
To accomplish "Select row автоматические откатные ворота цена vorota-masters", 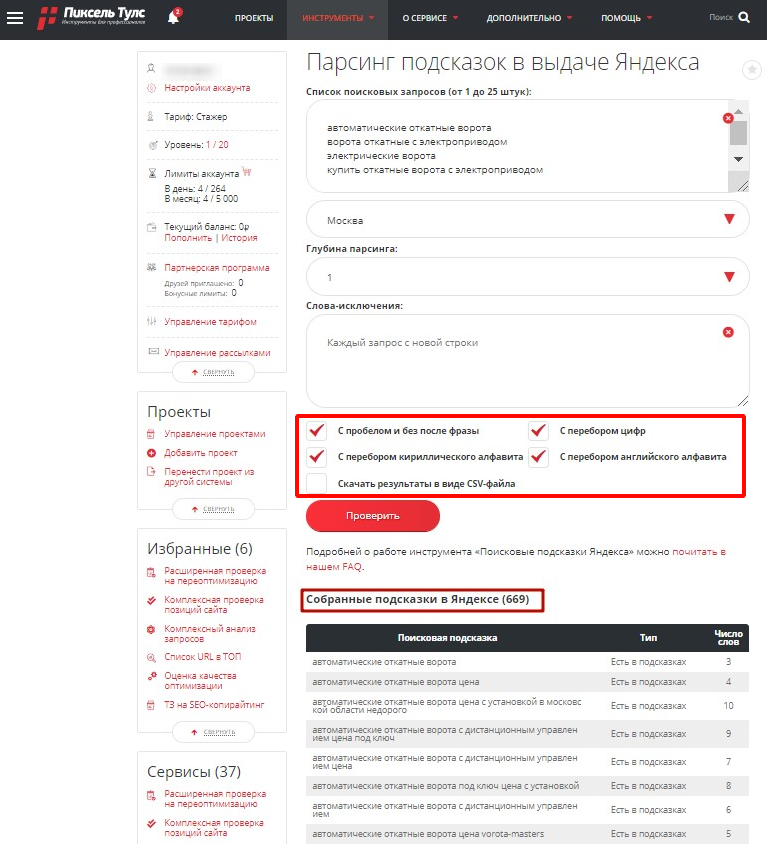I will tap(527, 834).
